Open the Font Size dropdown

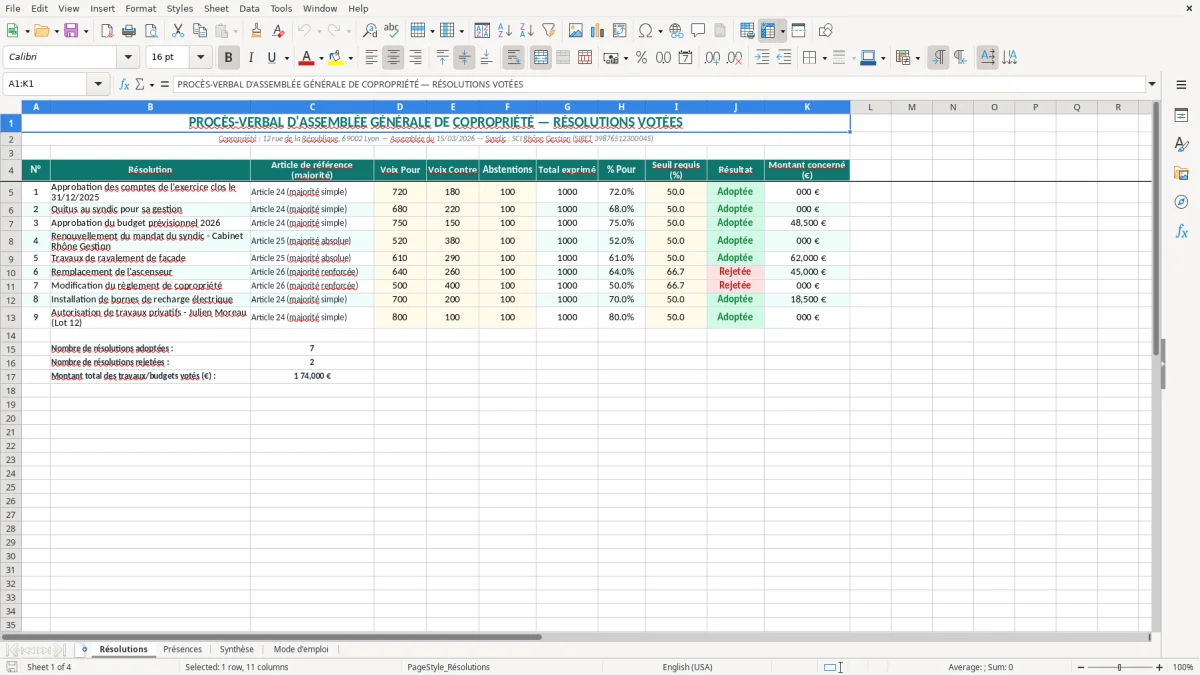200,58
